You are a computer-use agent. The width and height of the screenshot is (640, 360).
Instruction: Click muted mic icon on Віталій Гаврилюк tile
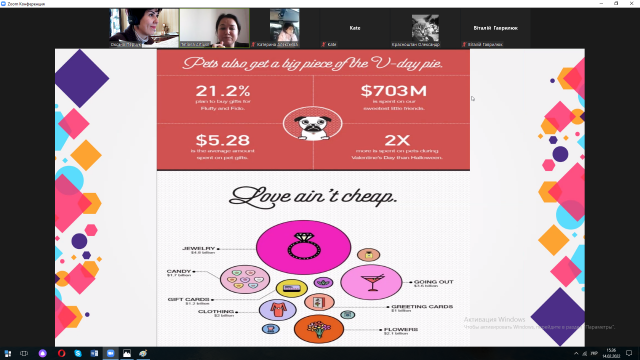pyautogui.click(x=464, y=44)
